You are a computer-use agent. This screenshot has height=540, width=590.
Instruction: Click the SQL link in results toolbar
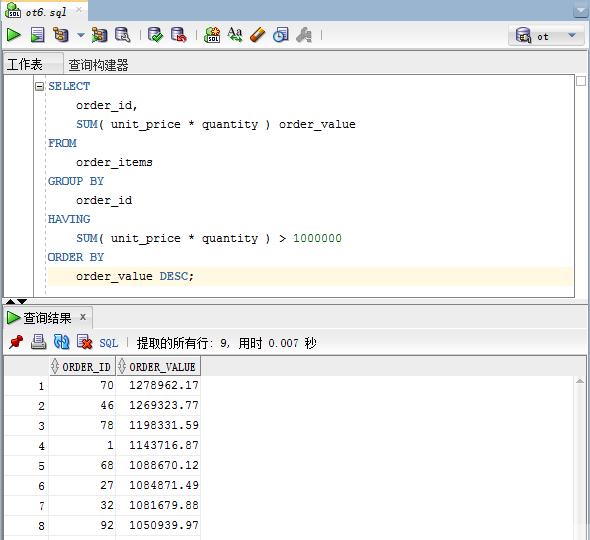pyautogui.click(x=109, y=343)
